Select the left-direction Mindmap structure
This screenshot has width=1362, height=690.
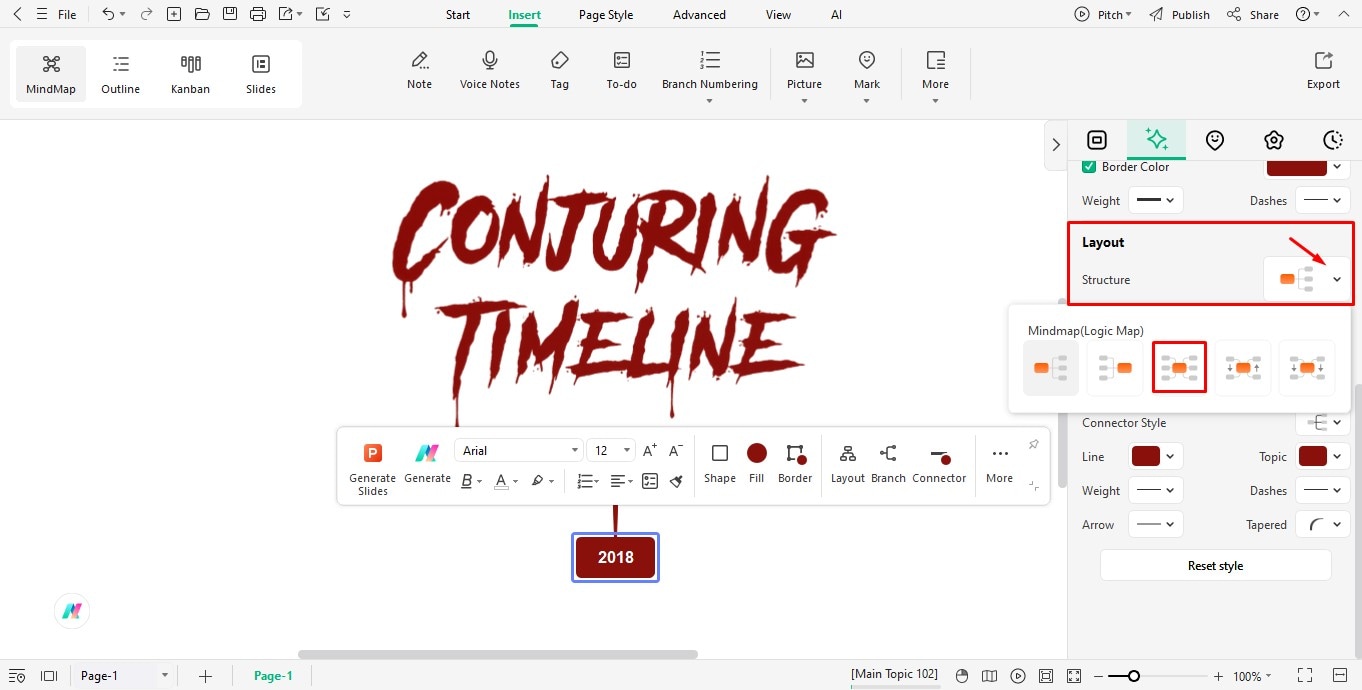[1115, 368]
